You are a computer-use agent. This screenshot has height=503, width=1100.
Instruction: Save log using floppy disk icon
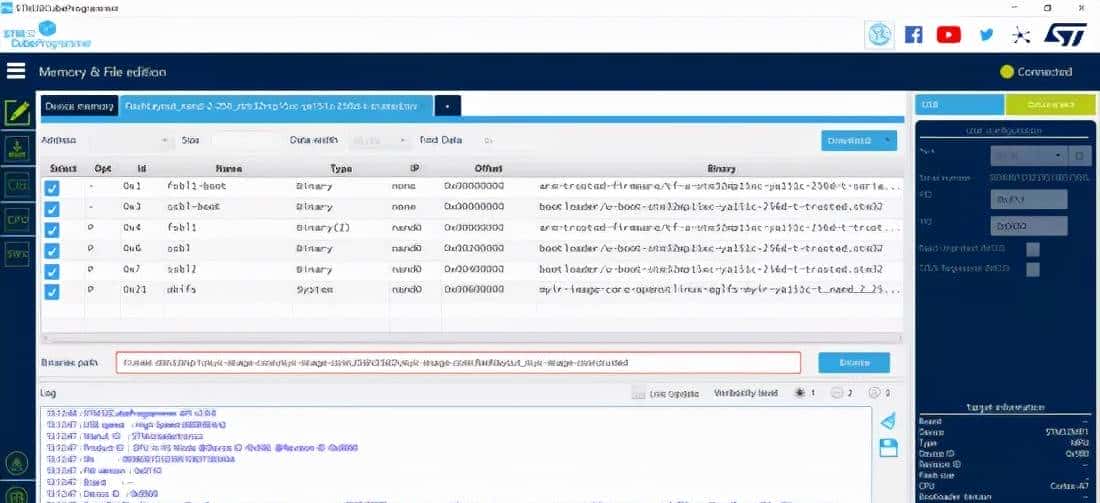click(887, 448)
